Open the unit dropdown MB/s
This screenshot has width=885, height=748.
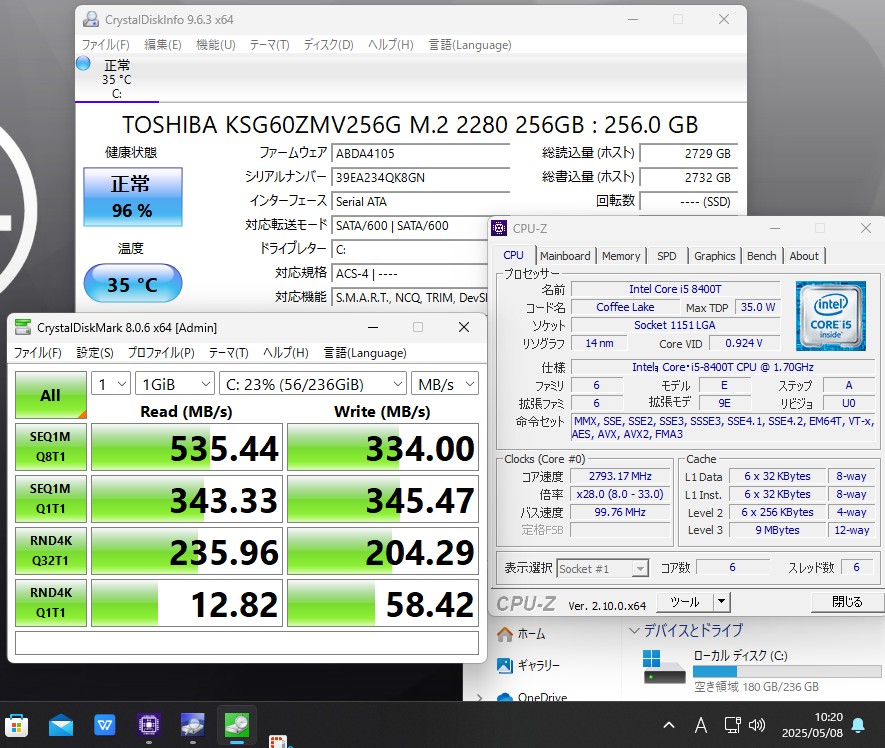tap(445, 384)
